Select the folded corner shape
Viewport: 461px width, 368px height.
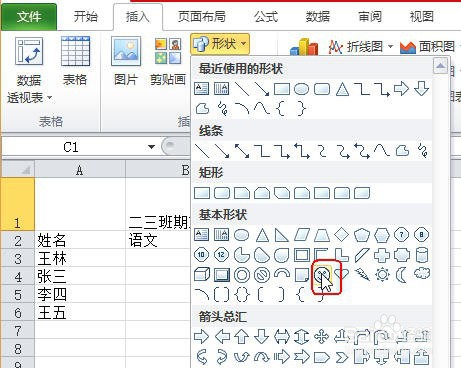302,275
